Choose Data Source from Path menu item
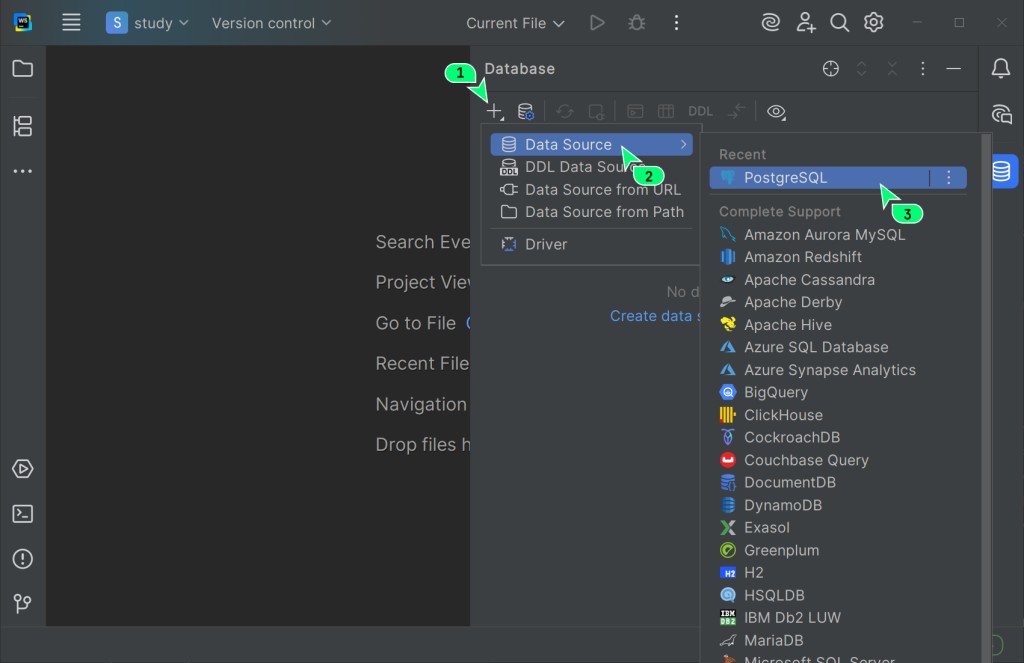Image resolution: width=1024 pixels, height=663 pixels. (604, 212)
